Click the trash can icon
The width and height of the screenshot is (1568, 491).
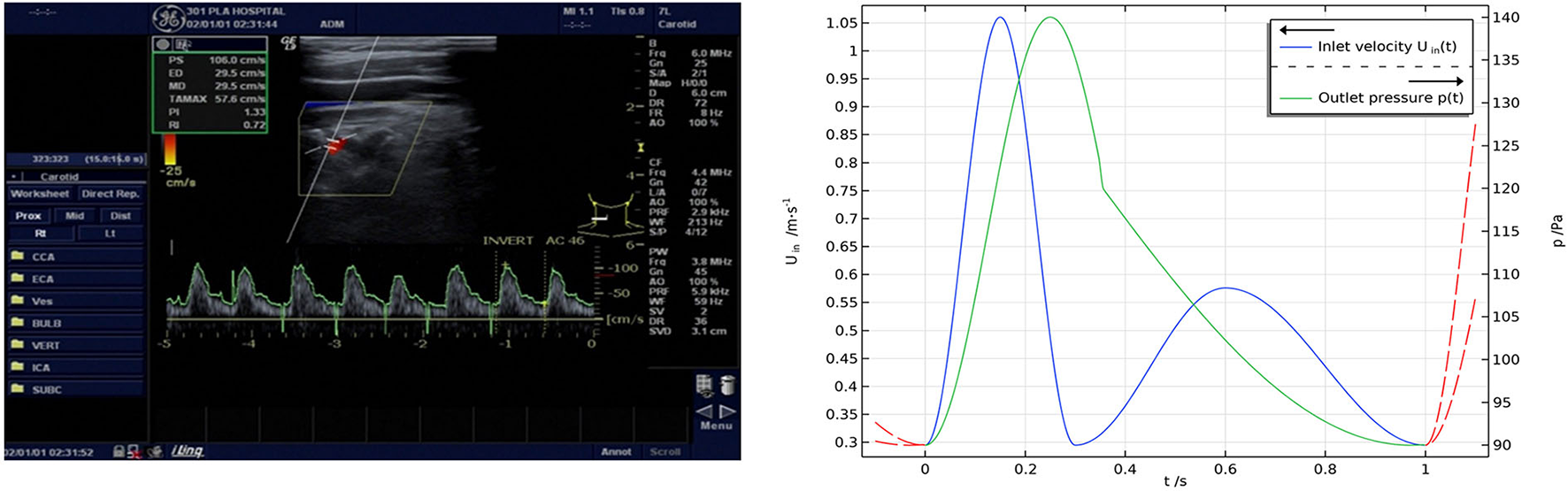click(x=727, y=385)
